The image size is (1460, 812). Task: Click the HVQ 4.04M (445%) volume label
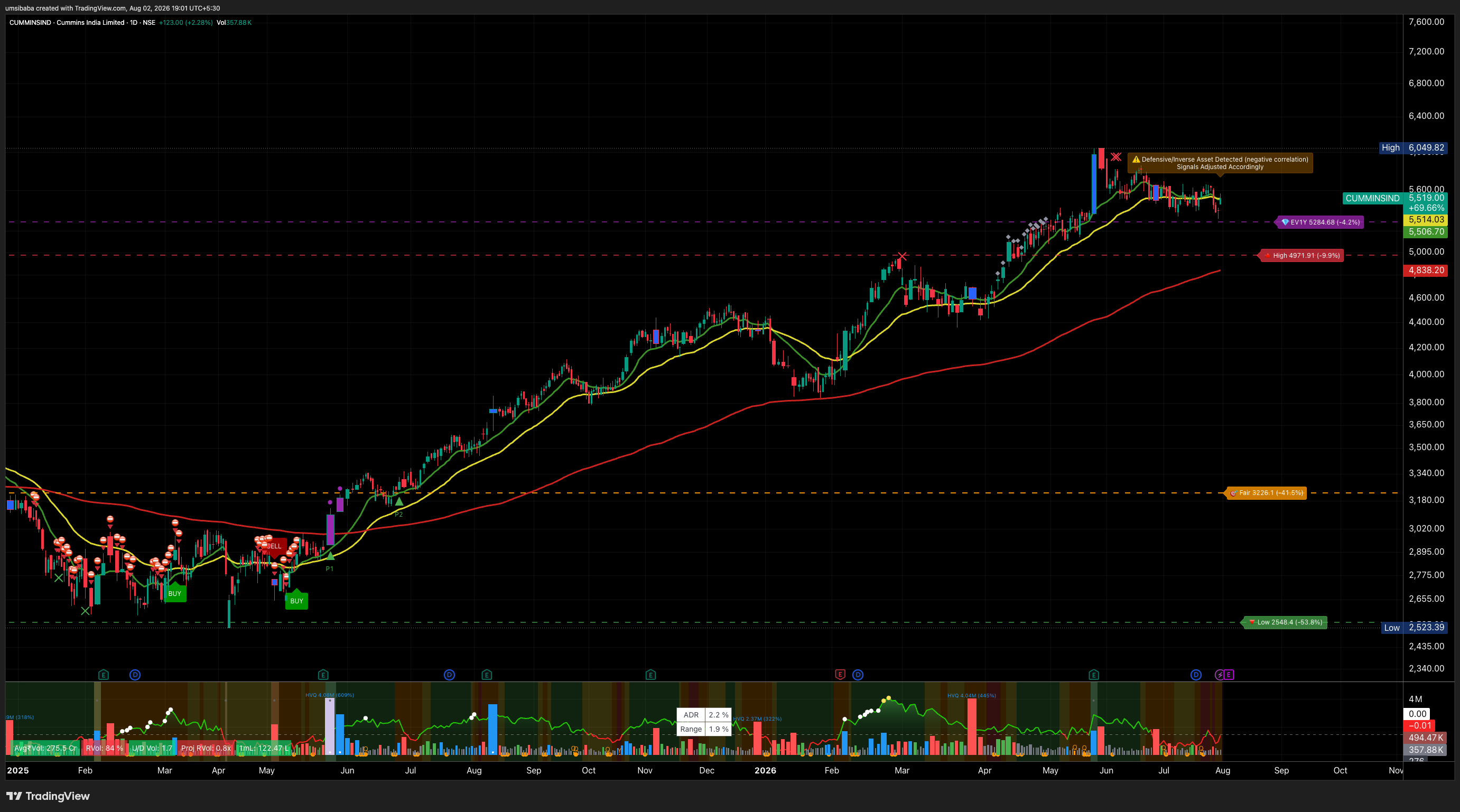[x=971, y=696]
